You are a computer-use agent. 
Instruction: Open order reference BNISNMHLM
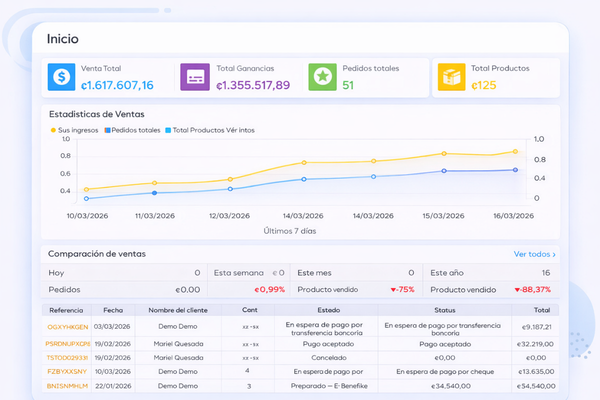[67, 386]
